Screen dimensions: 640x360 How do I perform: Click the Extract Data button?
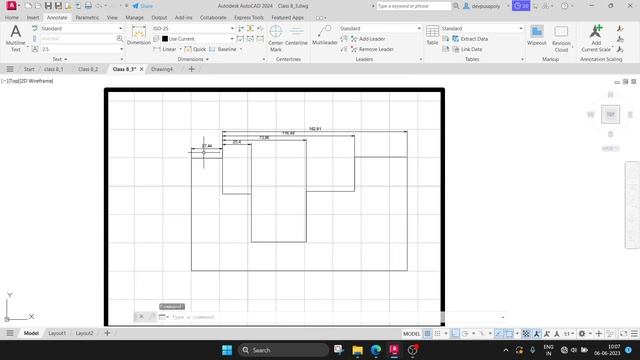click(470, 39)
